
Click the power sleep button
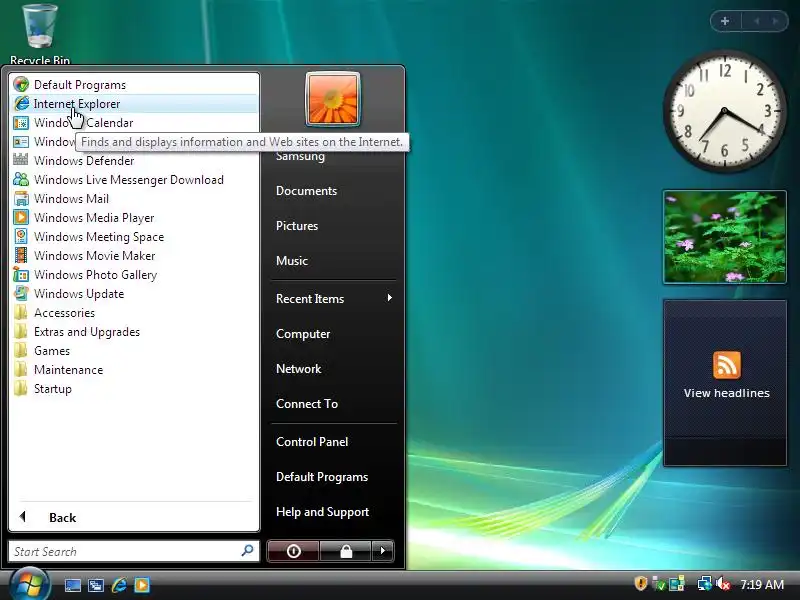[x=293, y=551]
